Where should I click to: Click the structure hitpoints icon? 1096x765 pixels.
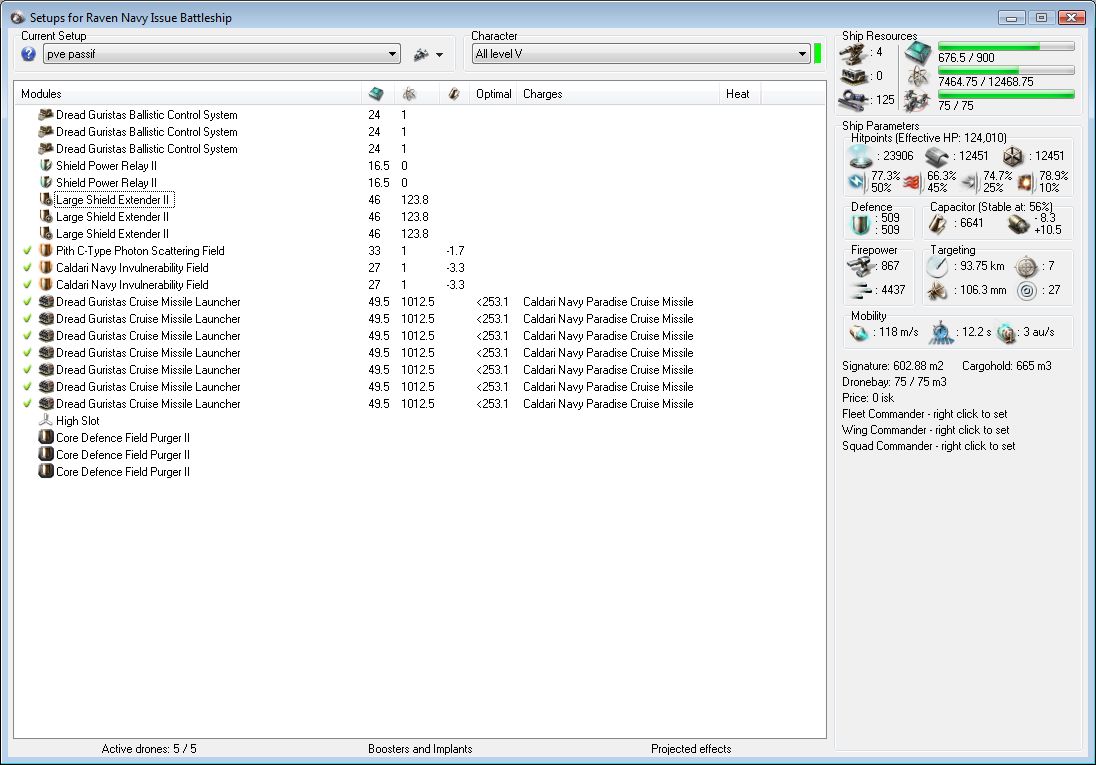[x=1013, y=157]
